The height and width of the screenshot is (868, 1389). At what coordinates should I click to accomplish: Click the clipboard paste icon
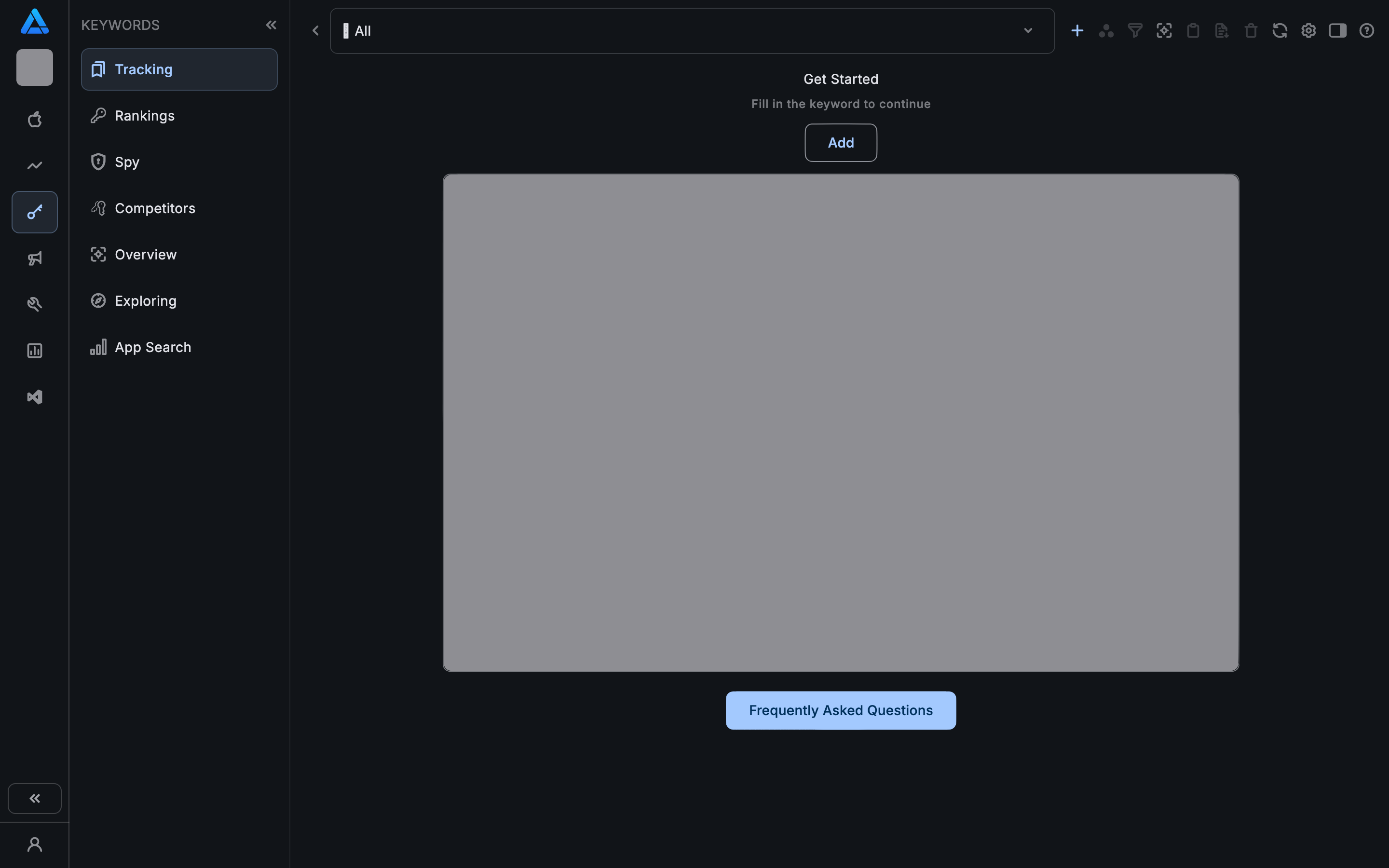tap(1193, 30)
